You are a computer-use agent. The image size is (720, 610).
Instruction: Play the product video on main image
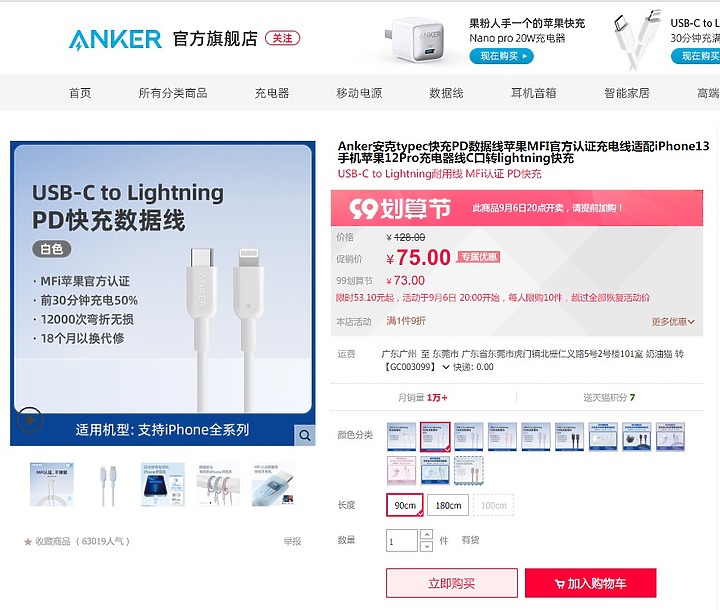[29, 420]
